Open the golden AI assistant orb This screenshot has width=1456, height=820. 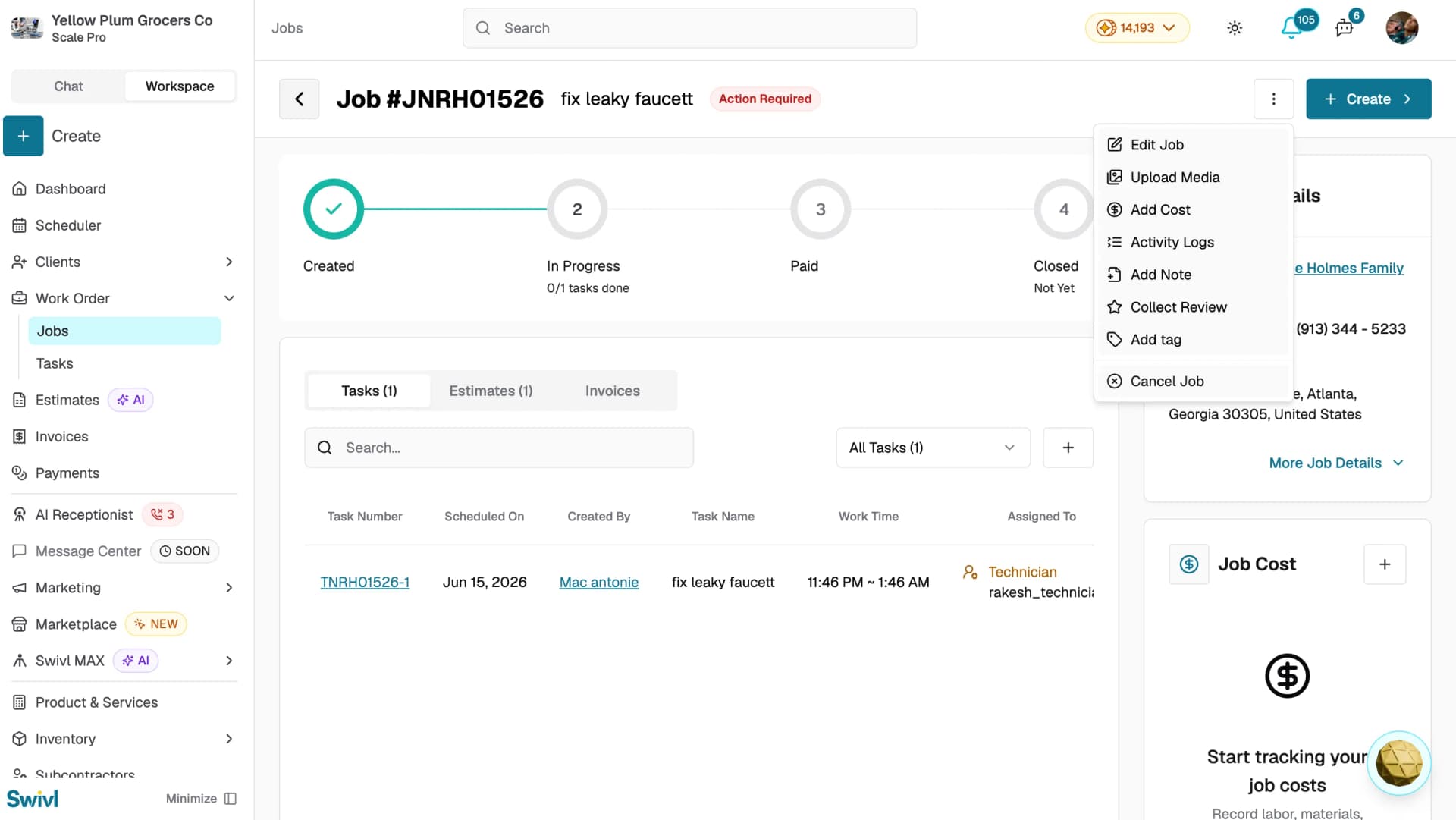[1398, 763]
